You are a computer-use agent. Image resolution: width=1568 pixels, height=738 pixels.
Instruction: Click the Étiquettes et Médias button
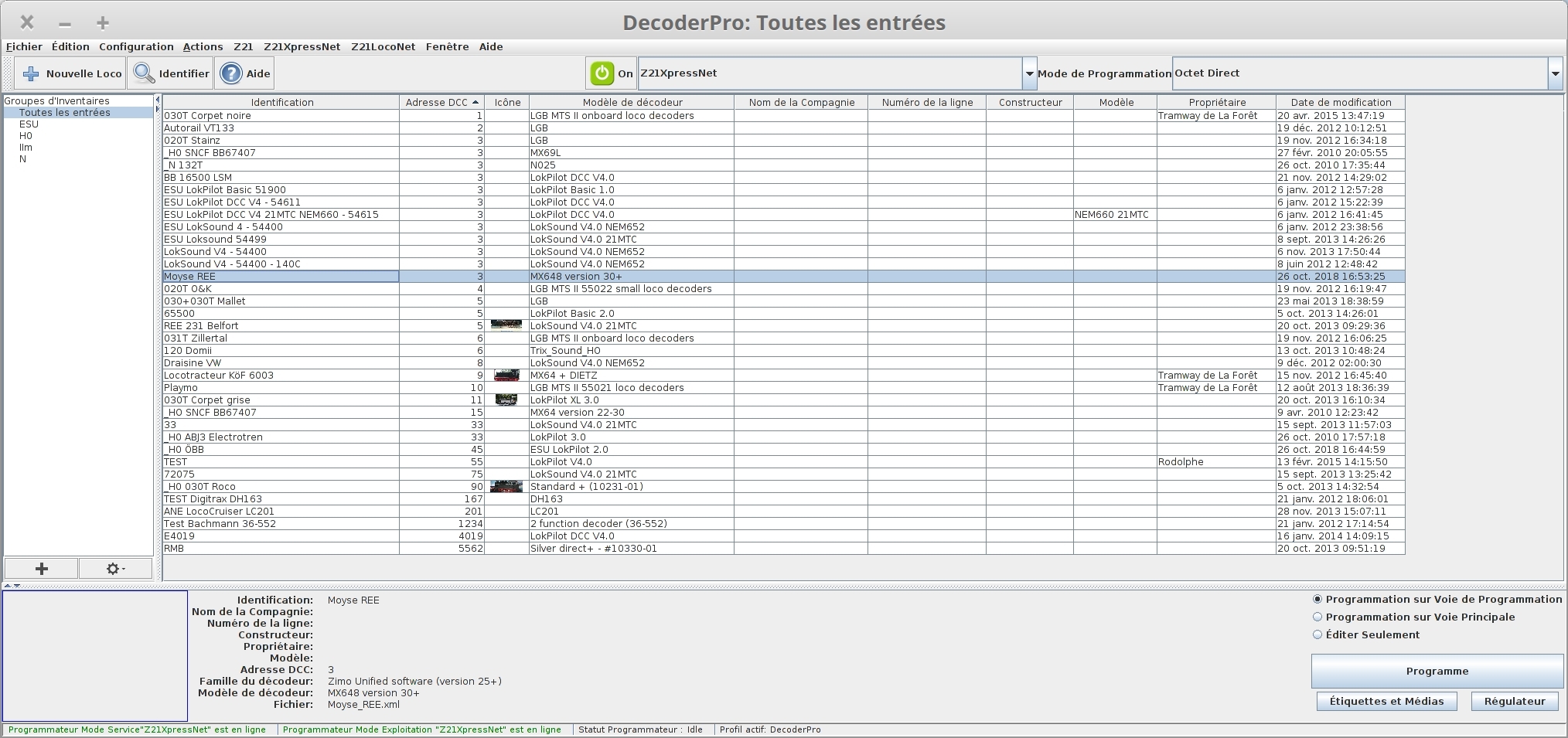tap(1386, 701)
